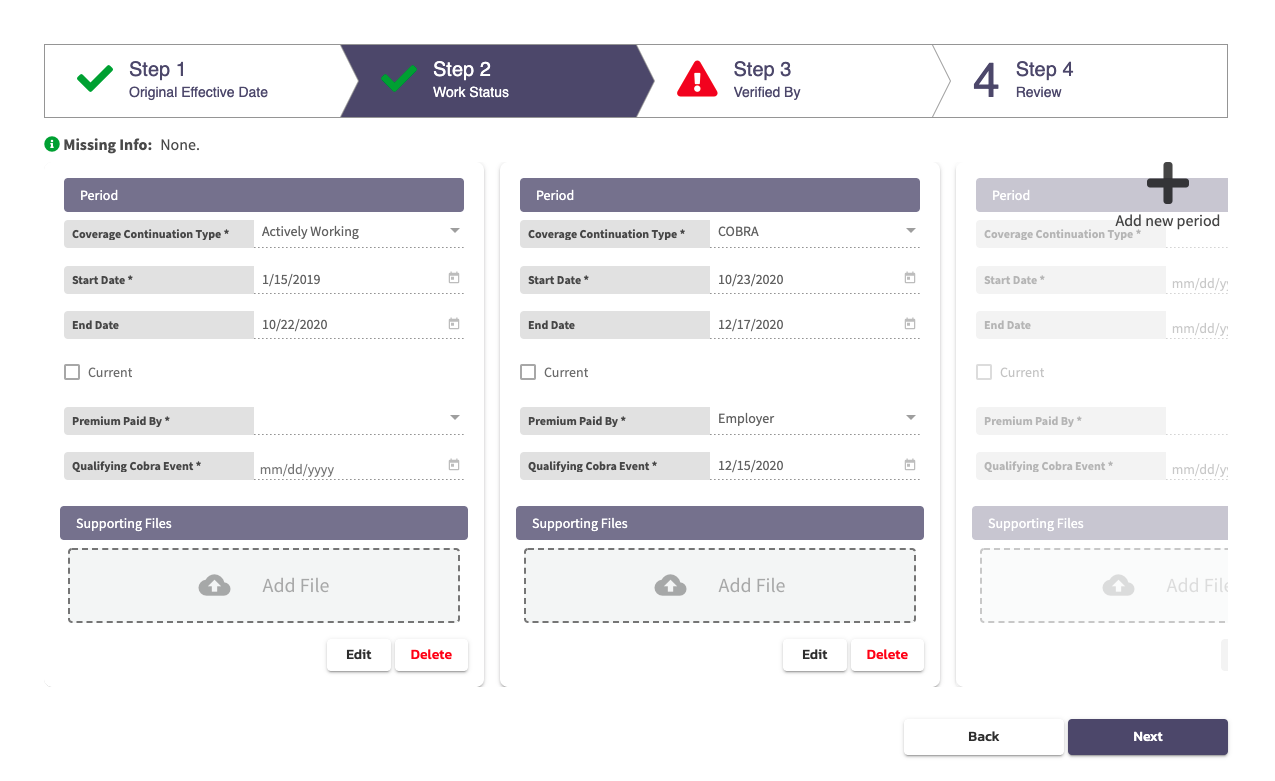Check the Current box for Actively Working period

pyautogui.click(x=72, y=371)
